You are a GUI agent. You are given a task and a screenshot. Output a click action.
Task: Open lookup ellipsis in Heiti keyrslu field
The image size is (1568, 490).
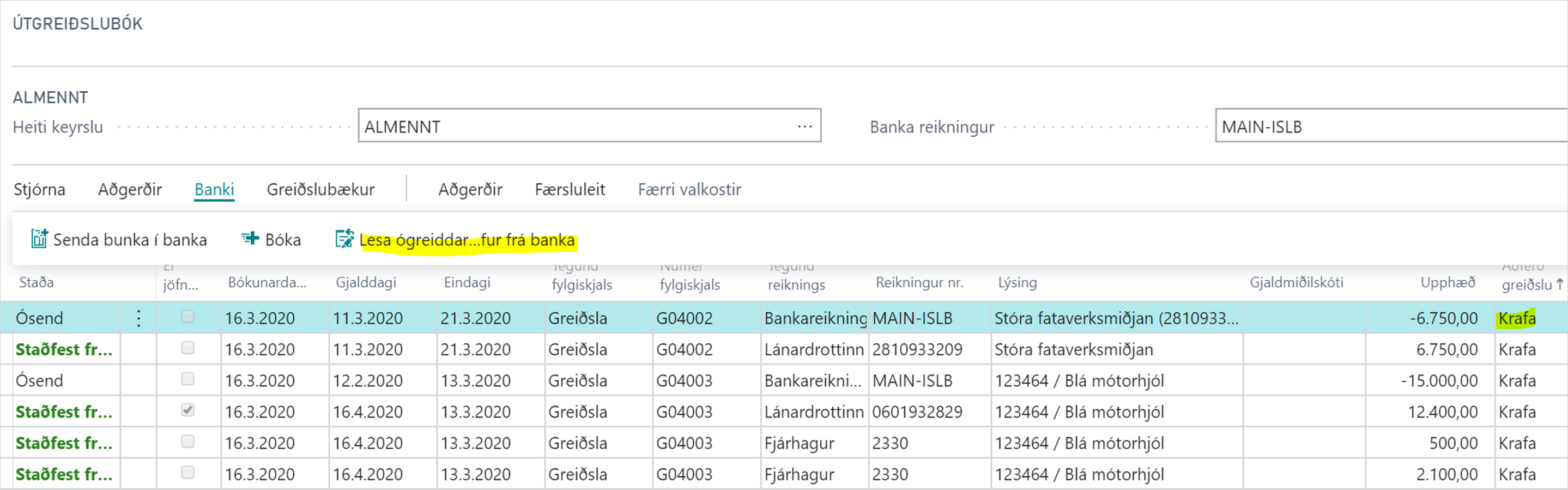click(x=804, y=126)
